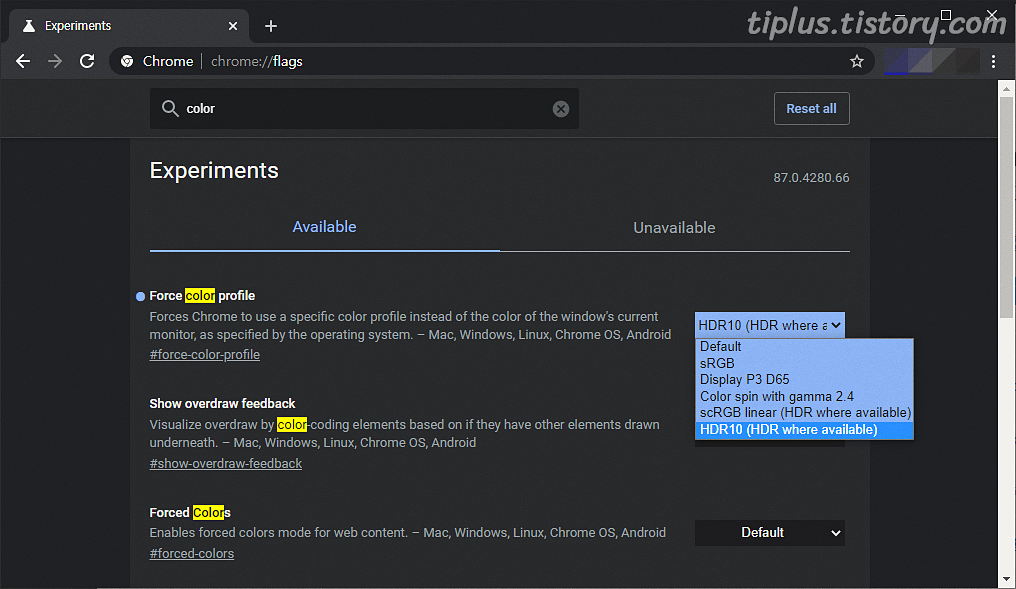This screenshot has width=1016, height=589.
Task: Click the scrollbar up arrow
Action: (x=1006, y=88)
